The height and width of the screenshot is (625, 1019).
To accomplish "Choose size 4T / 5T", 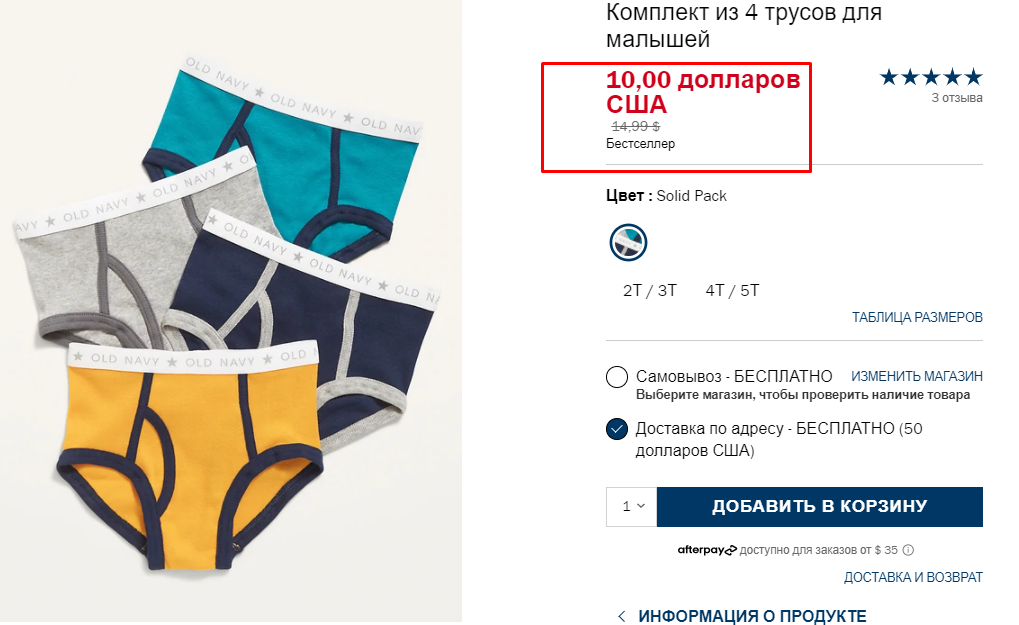I will pyautogui.click(x=732, y=290).
